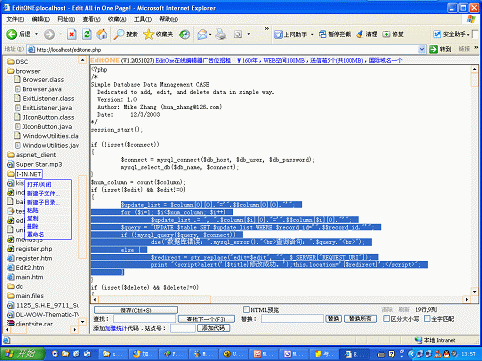Click the main.files folder icon
This screenshot has height=361, width=482.
click(11, 296)
